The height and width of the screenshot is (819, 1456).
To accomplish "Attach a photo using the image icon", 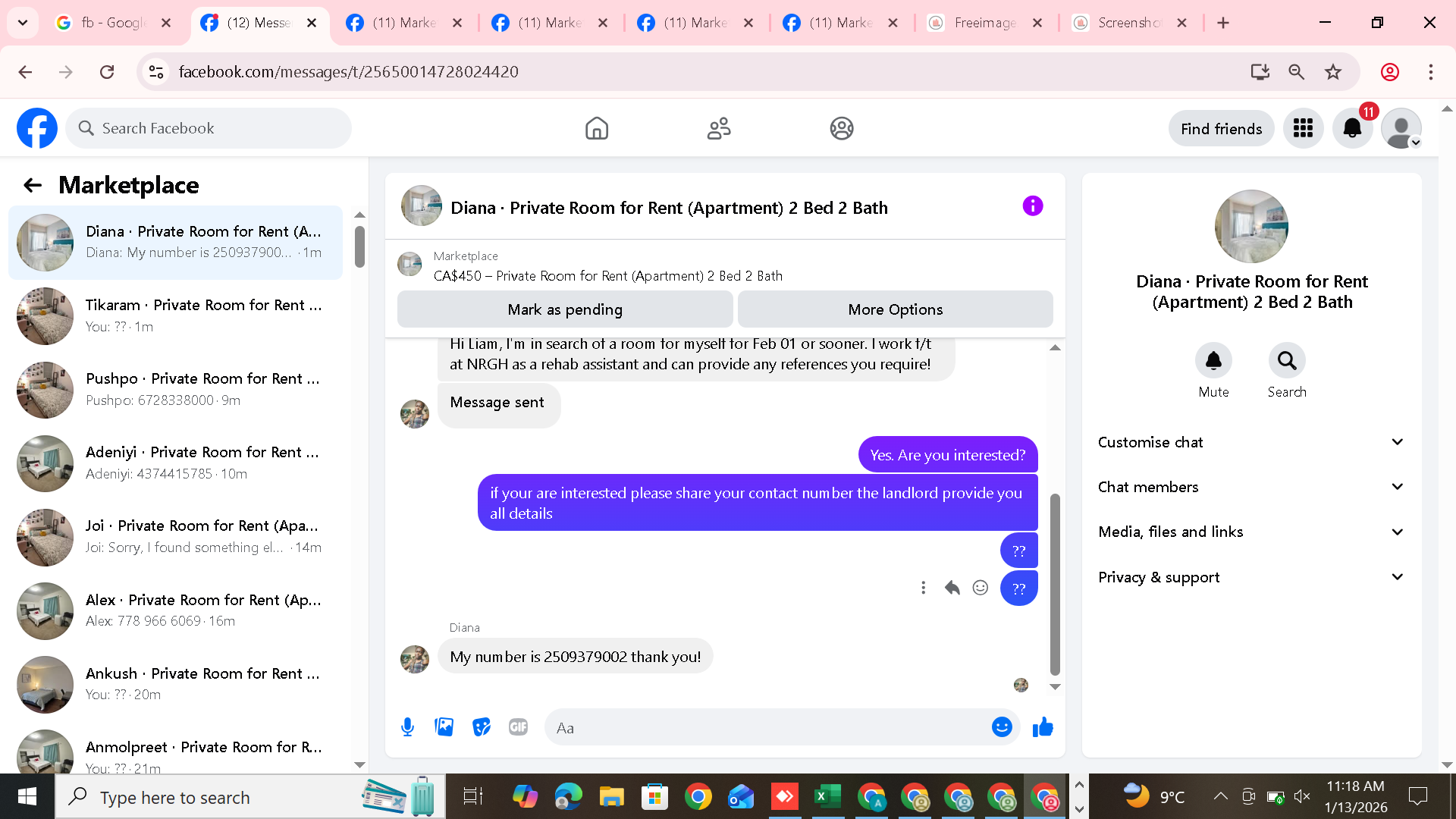I will point(444,727).
